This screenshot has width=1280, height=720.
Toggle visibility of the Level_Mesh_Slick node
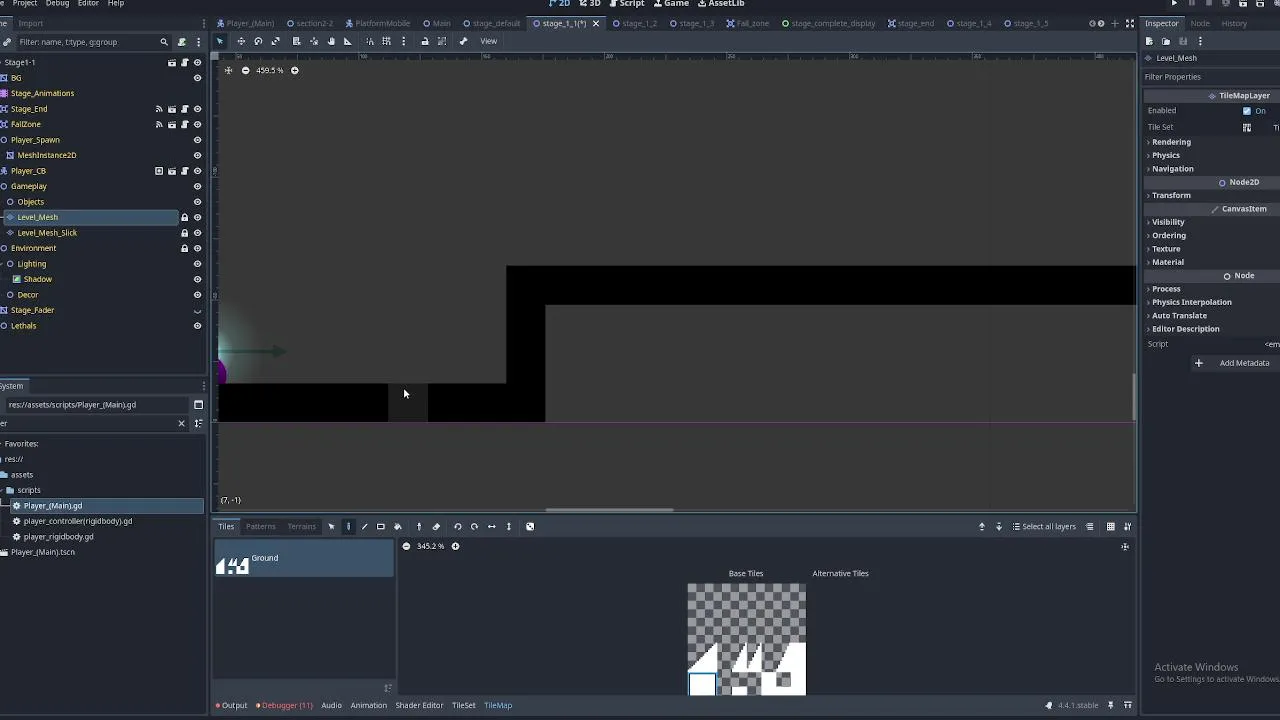click(197, 233)
